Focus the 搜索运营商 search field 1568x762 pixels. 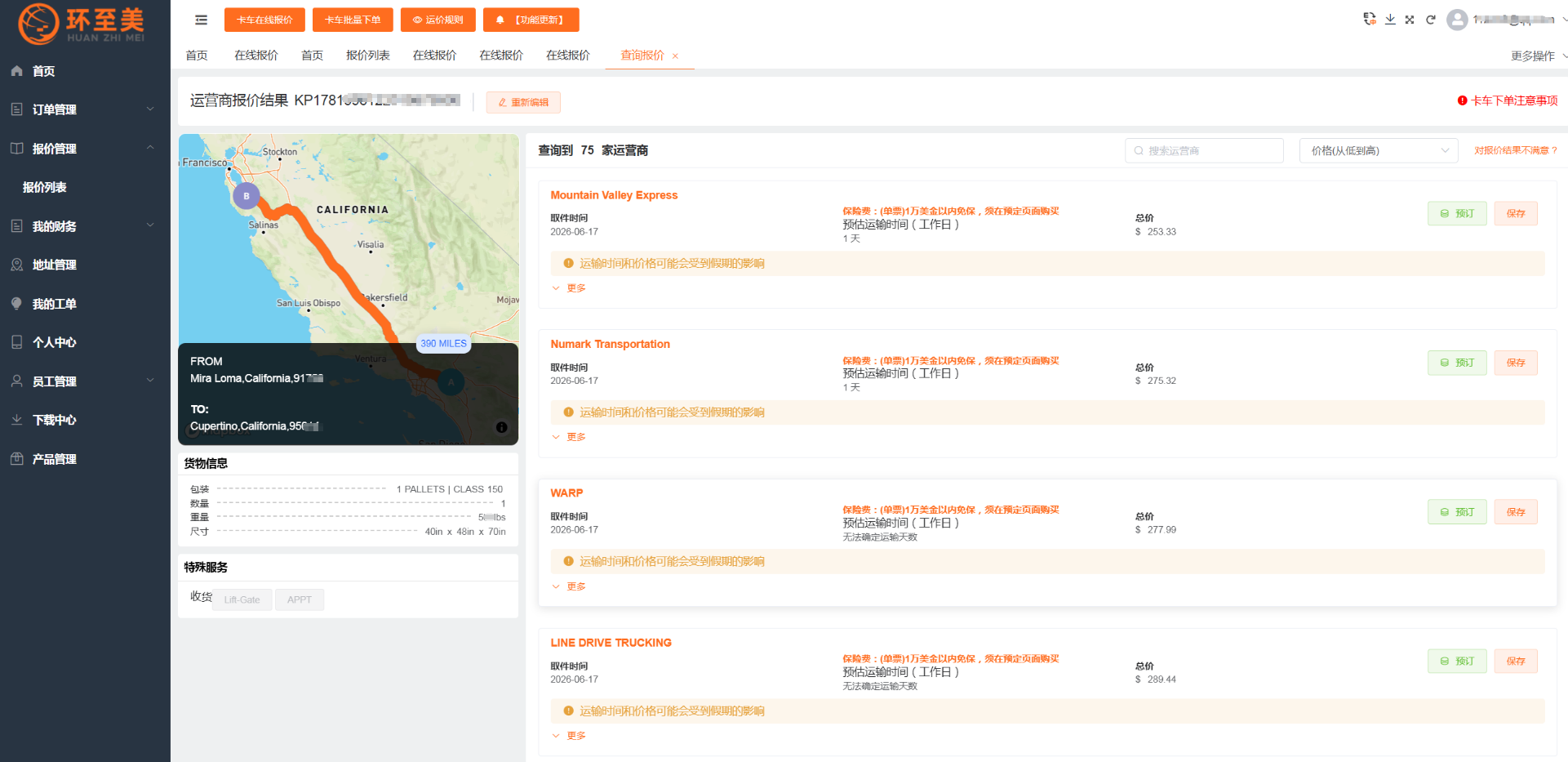coord(1204,150)
